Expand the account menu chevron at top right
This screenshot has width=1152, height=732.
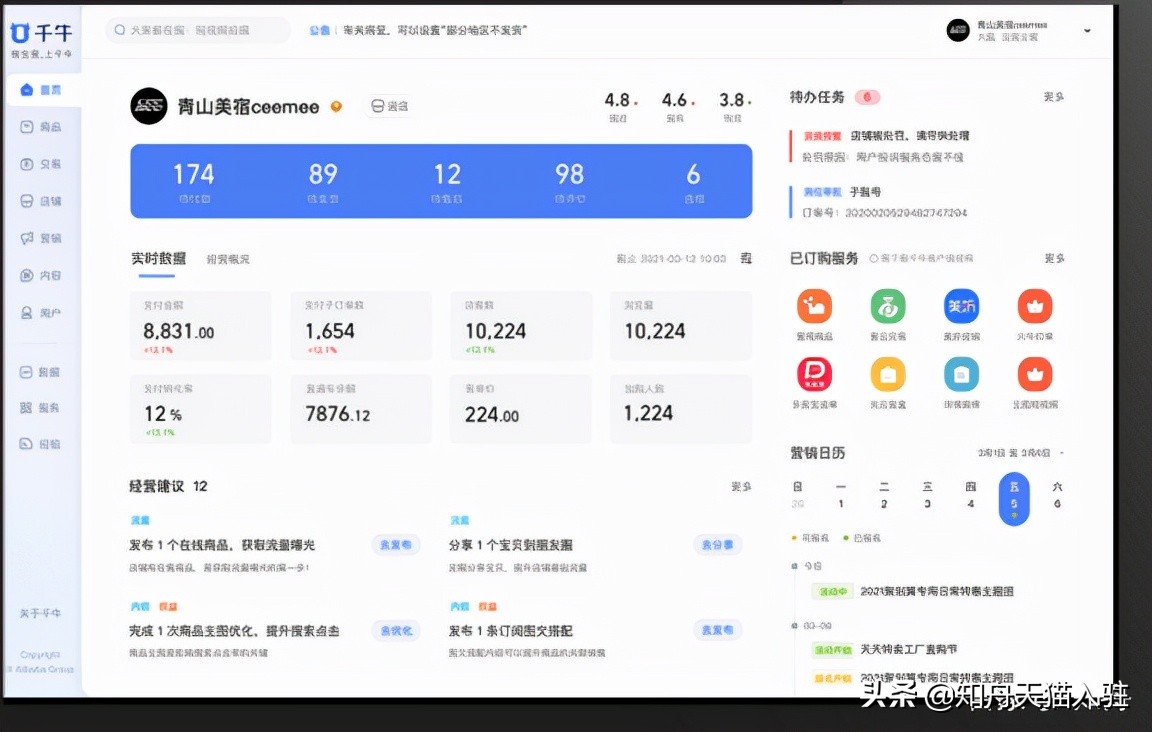click(x=1087, y=30)
